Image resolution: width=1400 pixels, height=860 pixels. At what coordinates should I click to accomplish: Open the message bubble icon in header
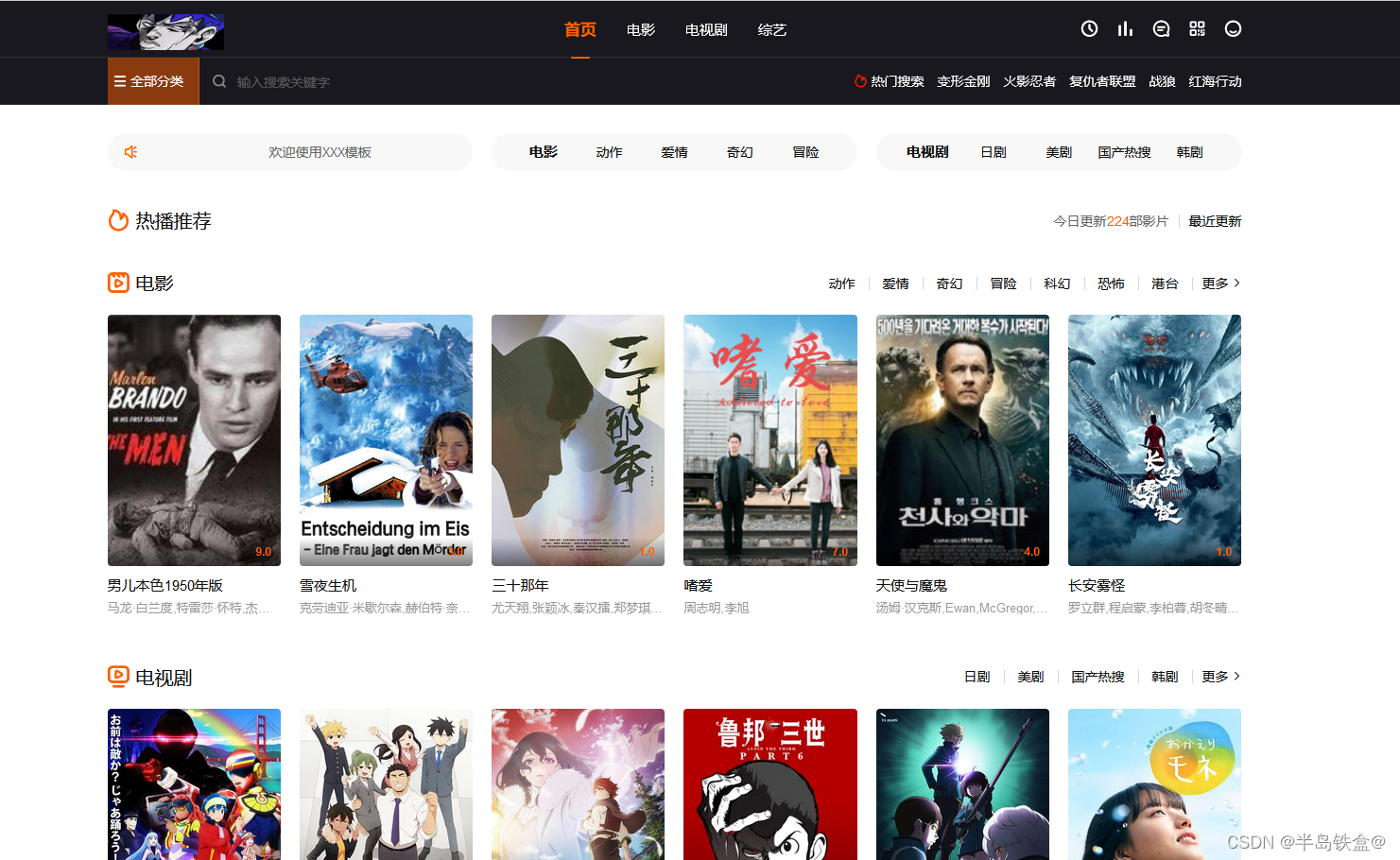tap(1161, 29)
